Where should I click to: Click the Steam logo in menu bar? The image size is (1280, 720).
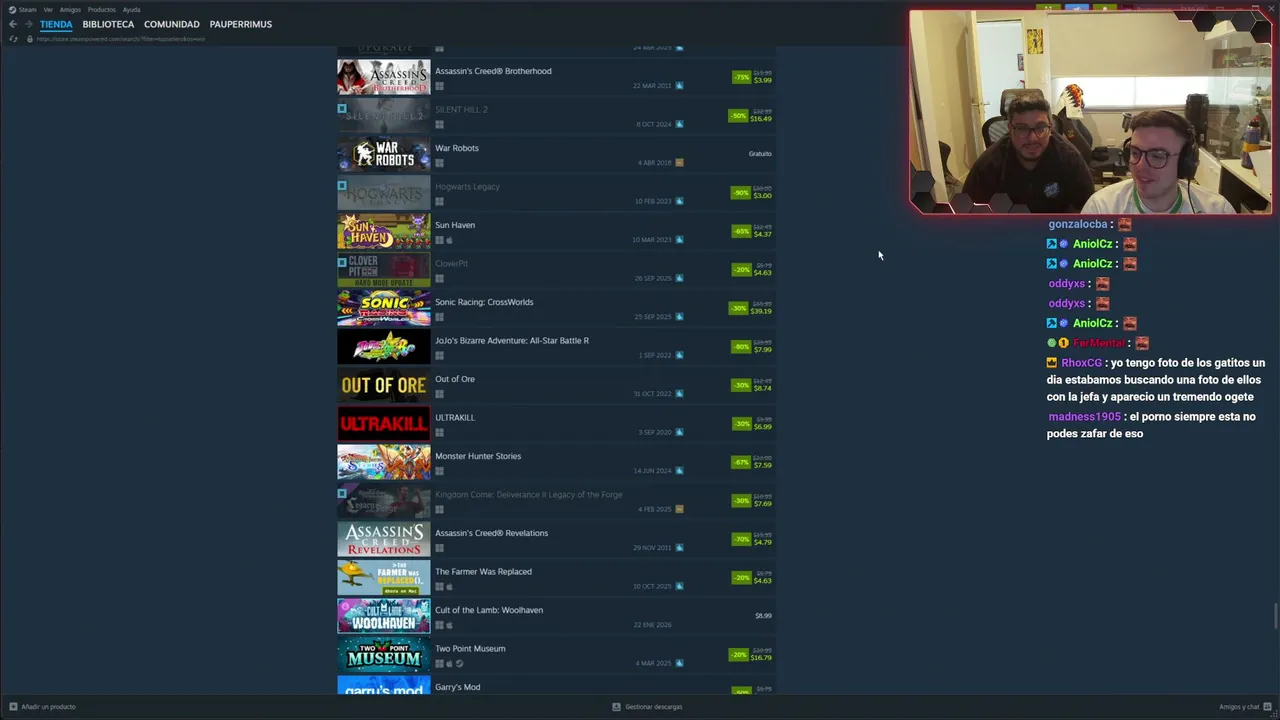(12, 9)
